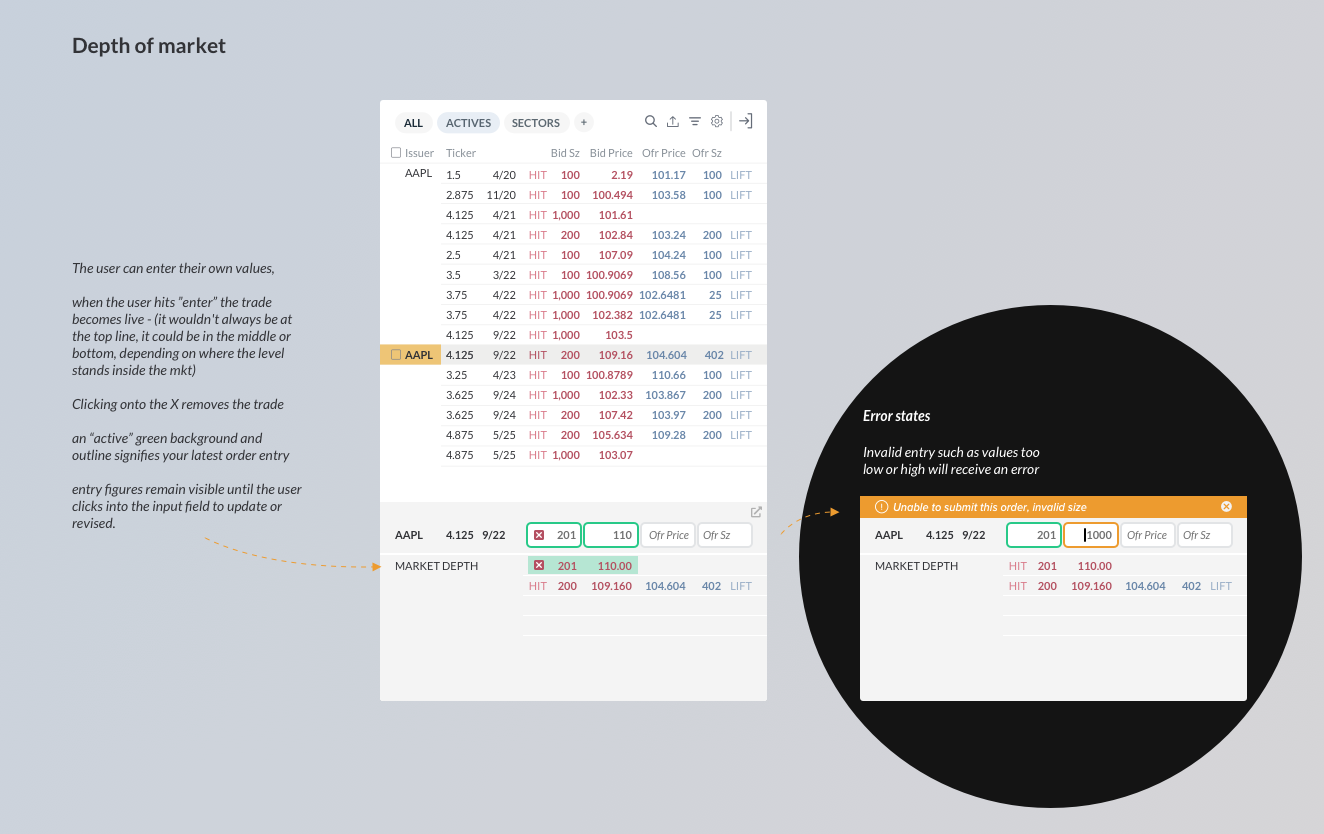1324x834 pixels.
Task: Remove the live 201 at 110.00 order
Action: pos(539,566)
